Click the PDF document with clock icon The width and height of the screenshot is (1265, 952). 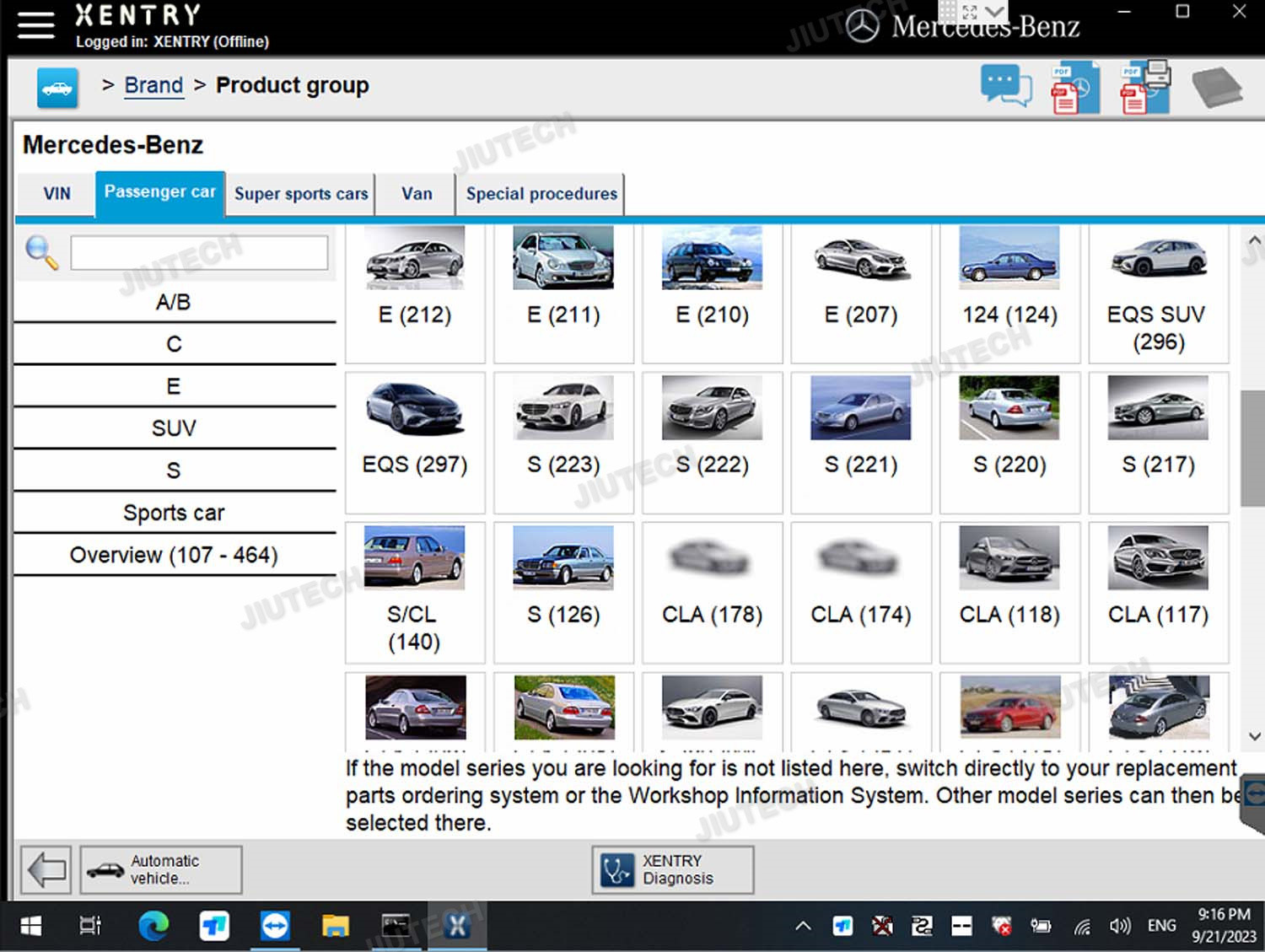1074,88
